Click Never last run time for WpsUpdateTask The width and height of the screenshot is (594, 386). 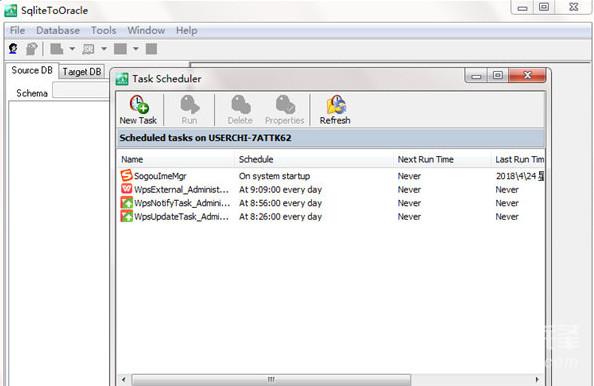(507, 217)
